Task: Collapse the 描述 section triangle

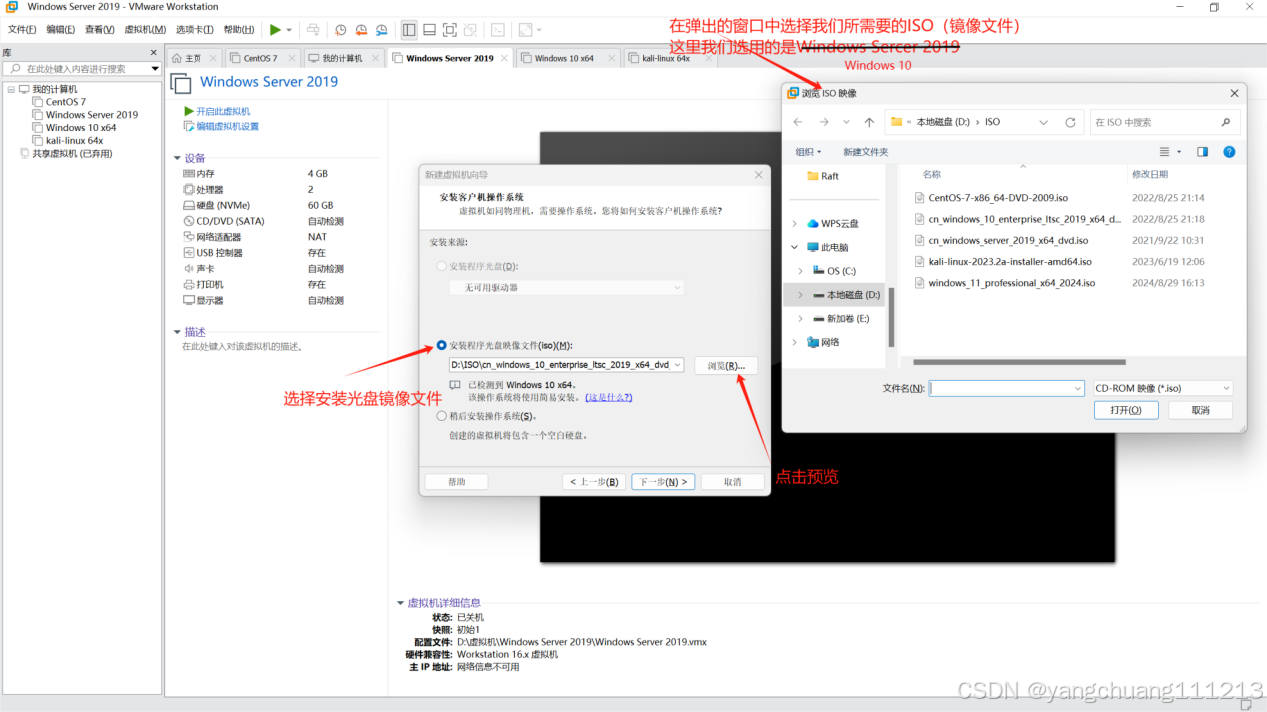Action: (178, 332)
